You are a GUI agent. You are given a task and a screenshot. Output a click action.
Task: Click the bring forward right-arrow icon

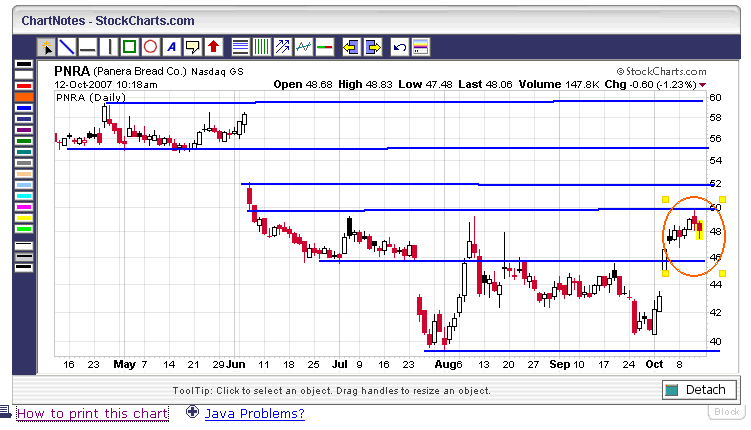click(x=373, y=47)
